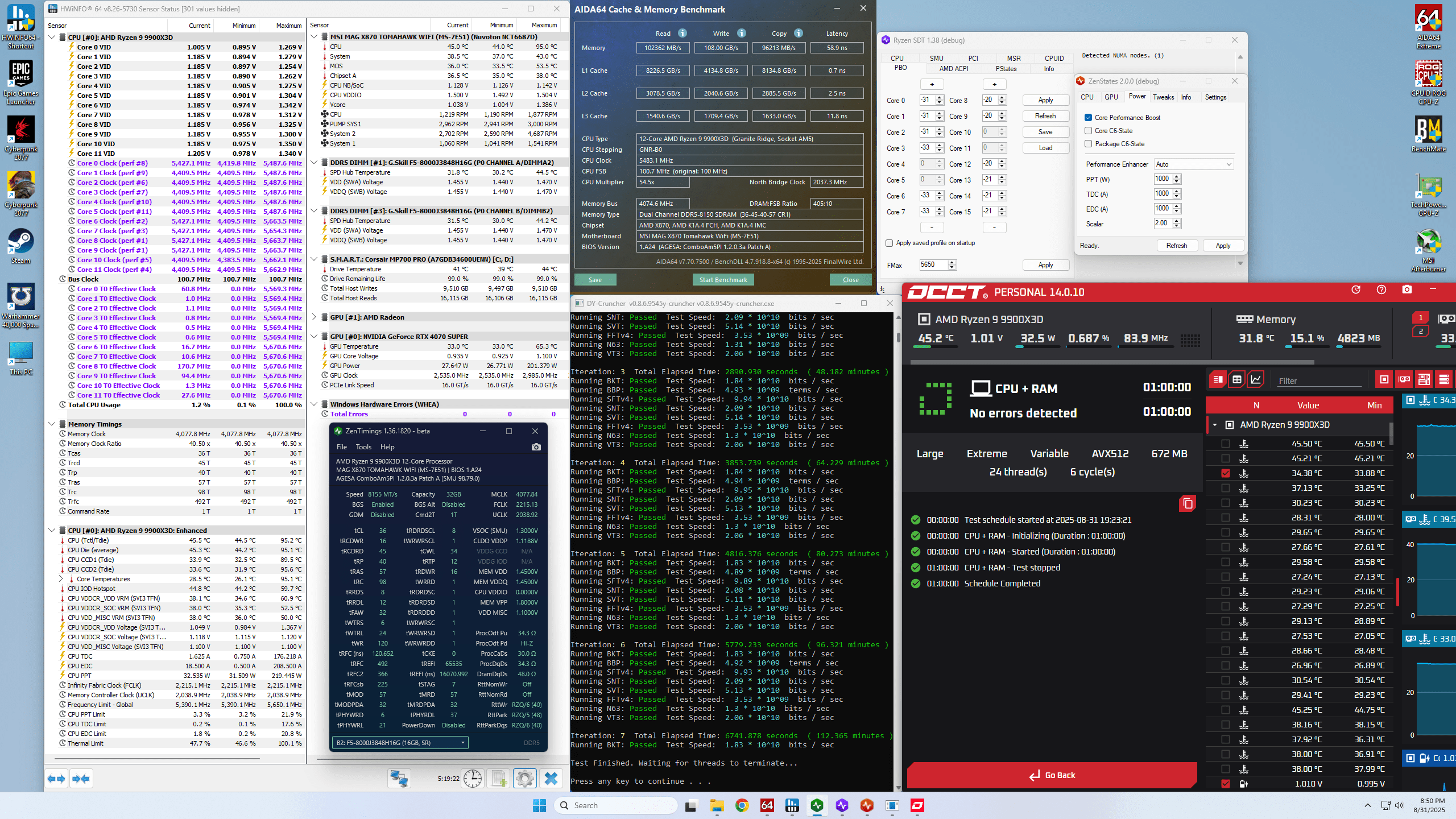Open the ZenTimings DIMM module dropdown

pyautogui.click(x=400, y=743)
